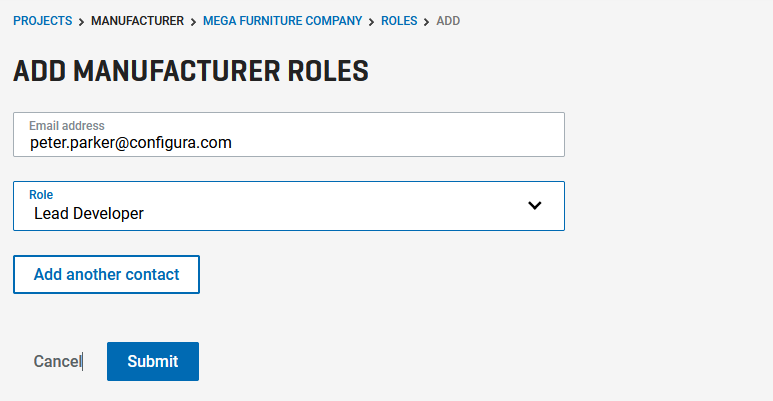Select the Lead Developer value text
The width and height of the screenshot is (773, 401).
point(89,214)
